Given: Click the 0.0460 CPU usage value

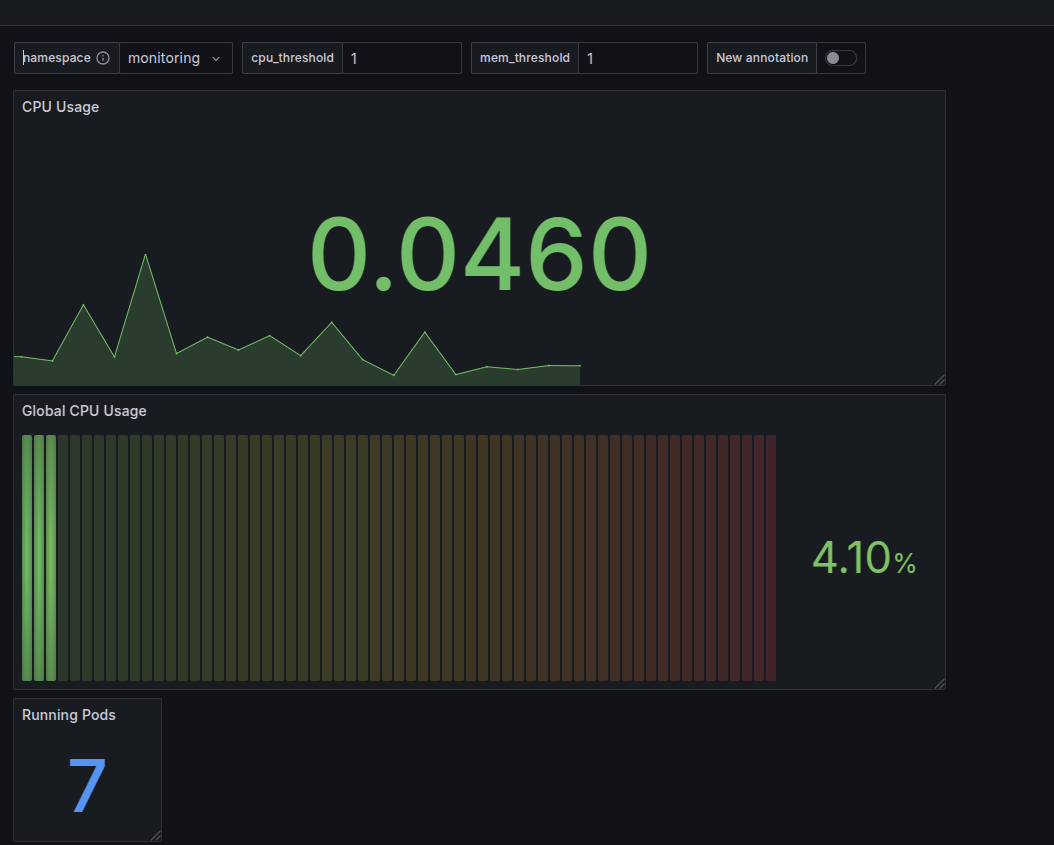Looking at the screenshot, I should point(479,253).
